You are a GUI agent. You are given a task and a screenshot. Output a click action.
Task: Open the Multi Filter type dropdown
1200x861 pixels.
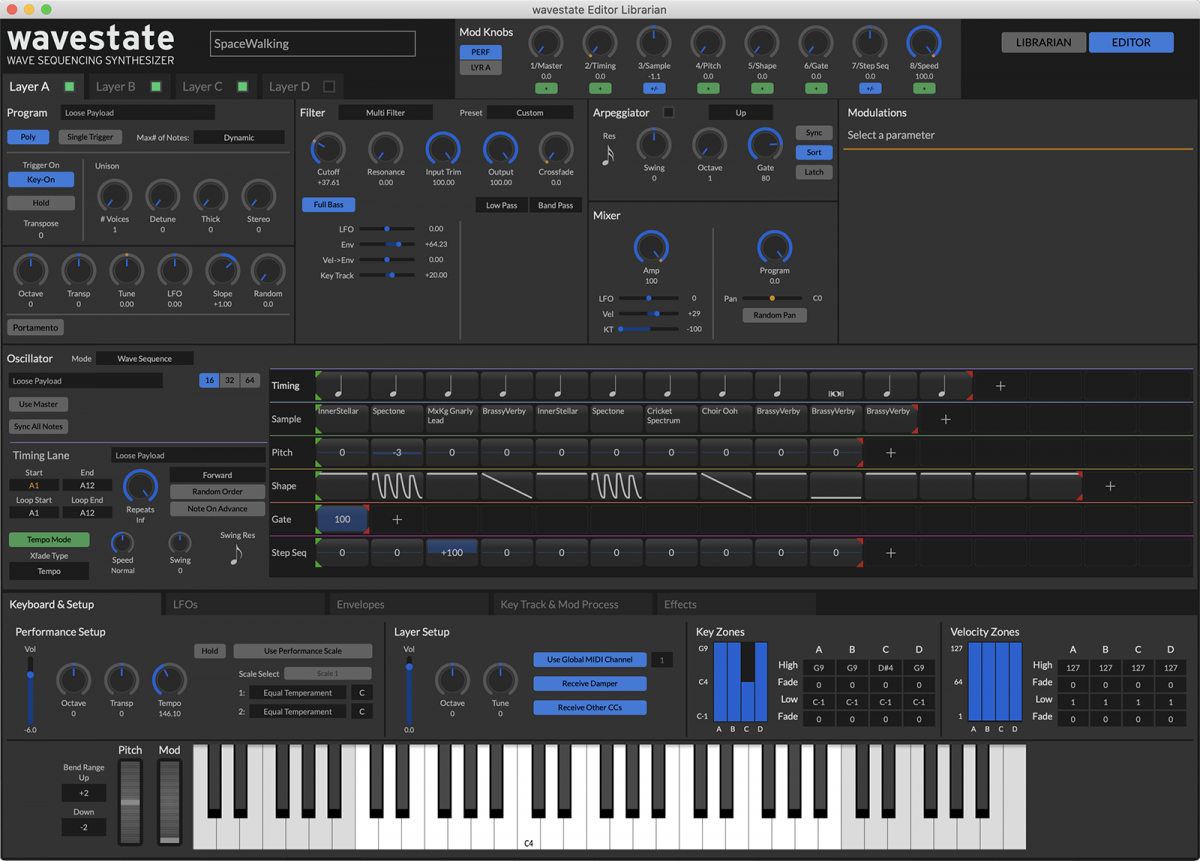tap(385, 112)
